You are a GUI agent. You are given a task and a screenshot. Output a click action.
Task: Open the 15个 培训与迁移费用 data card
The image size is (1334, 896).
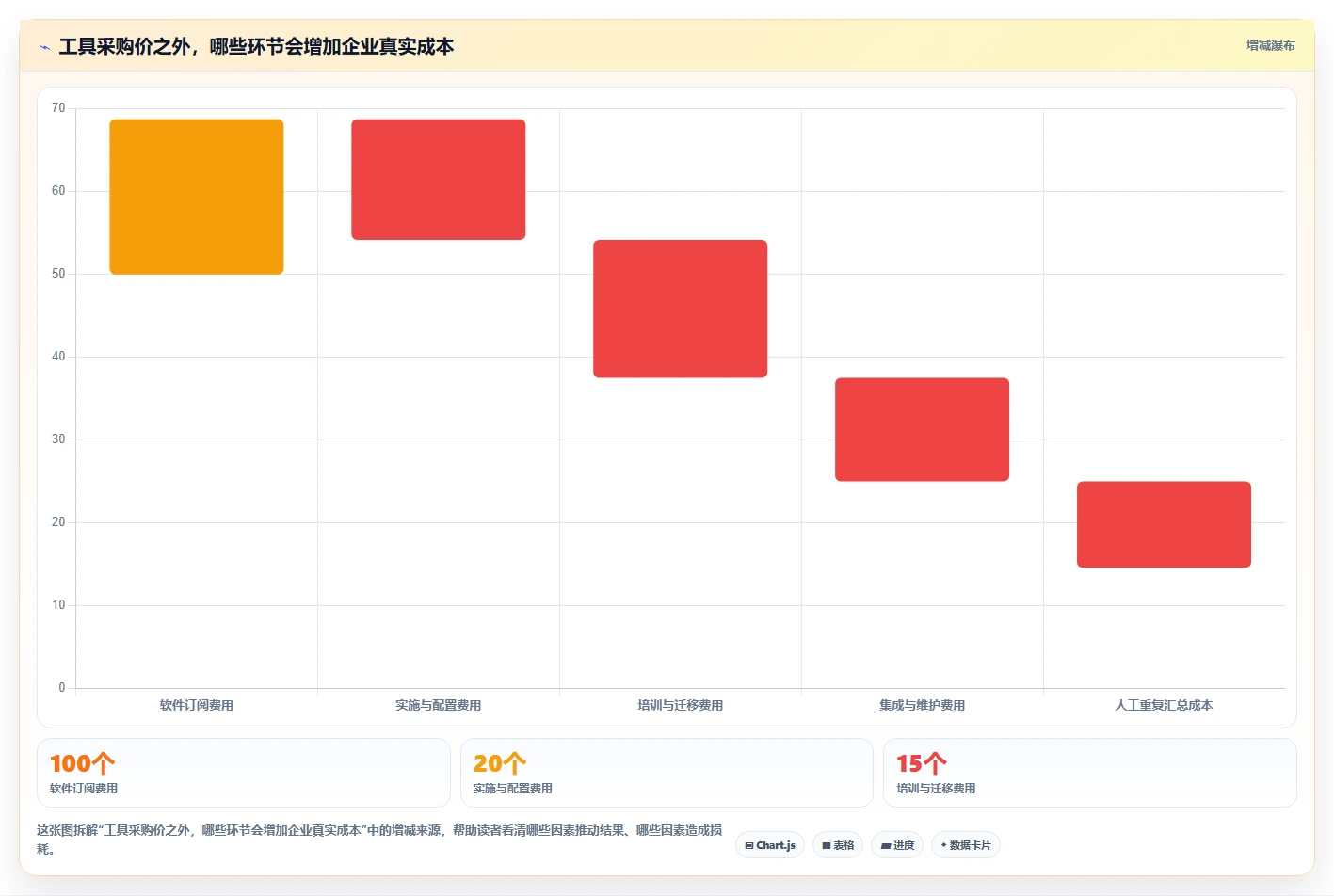point(1090,773)
